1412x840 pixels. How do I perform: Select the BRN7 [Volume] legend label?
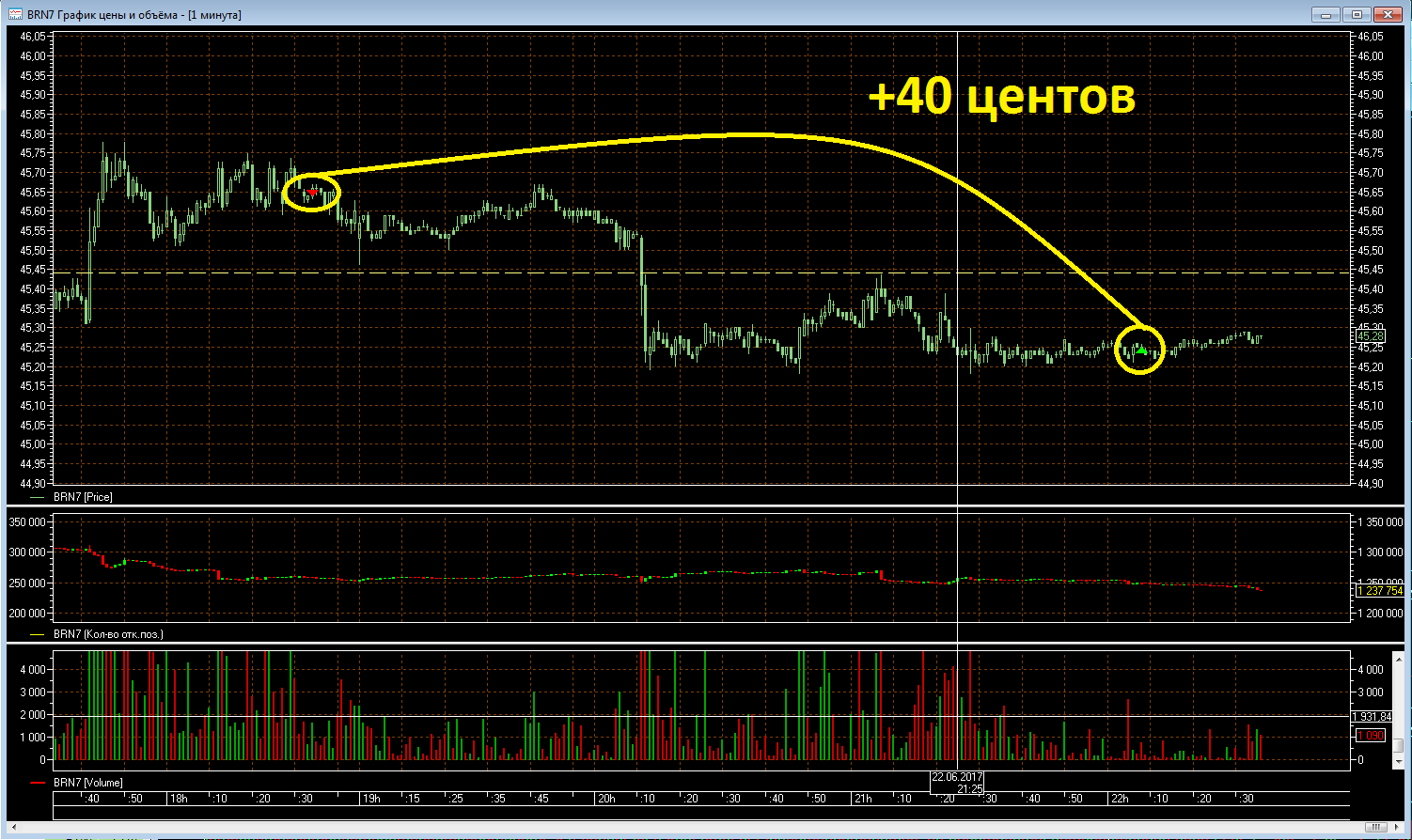pos(87,783)
